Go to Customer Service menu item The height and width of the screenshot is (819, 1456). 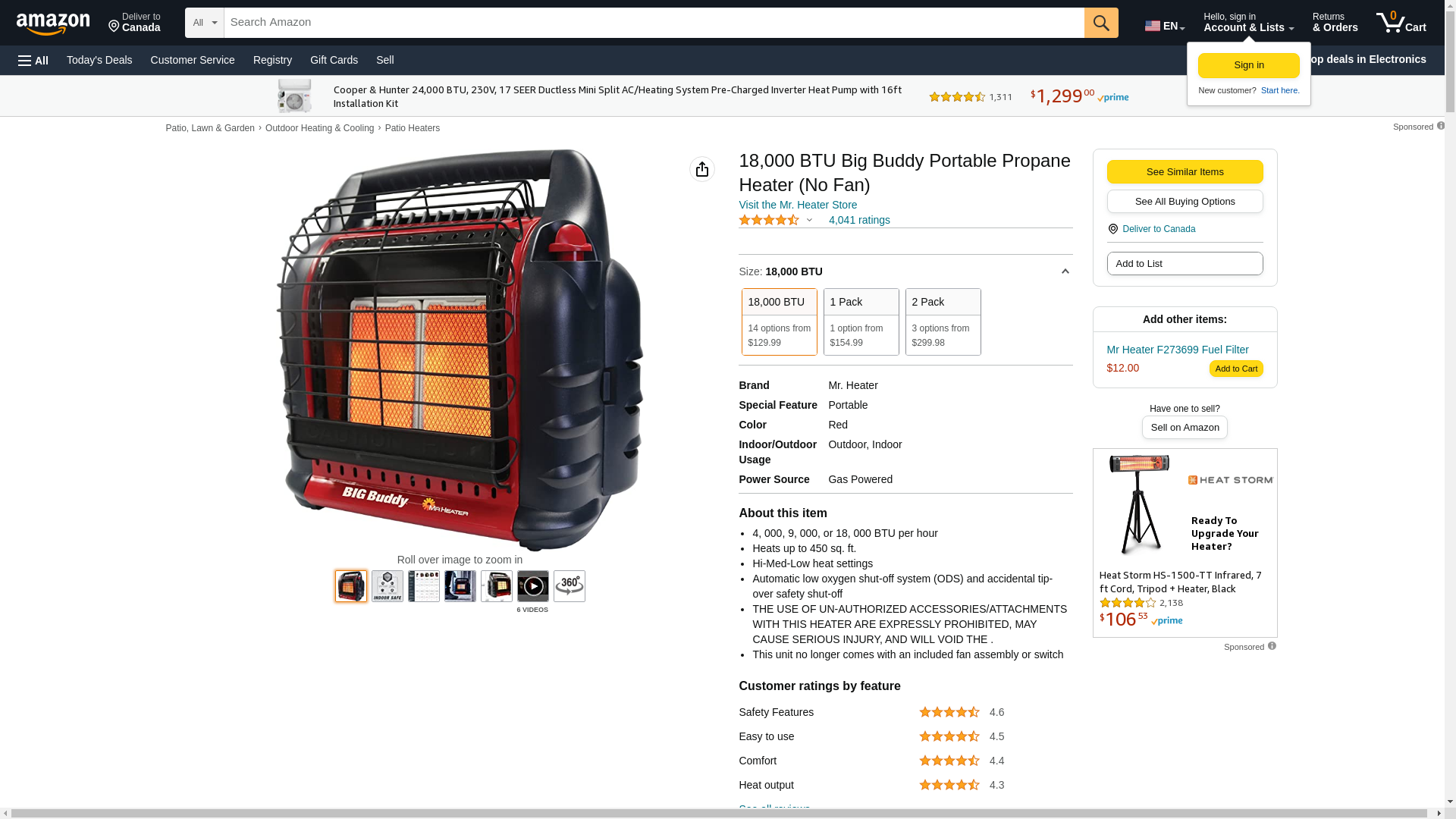point(193,60)
